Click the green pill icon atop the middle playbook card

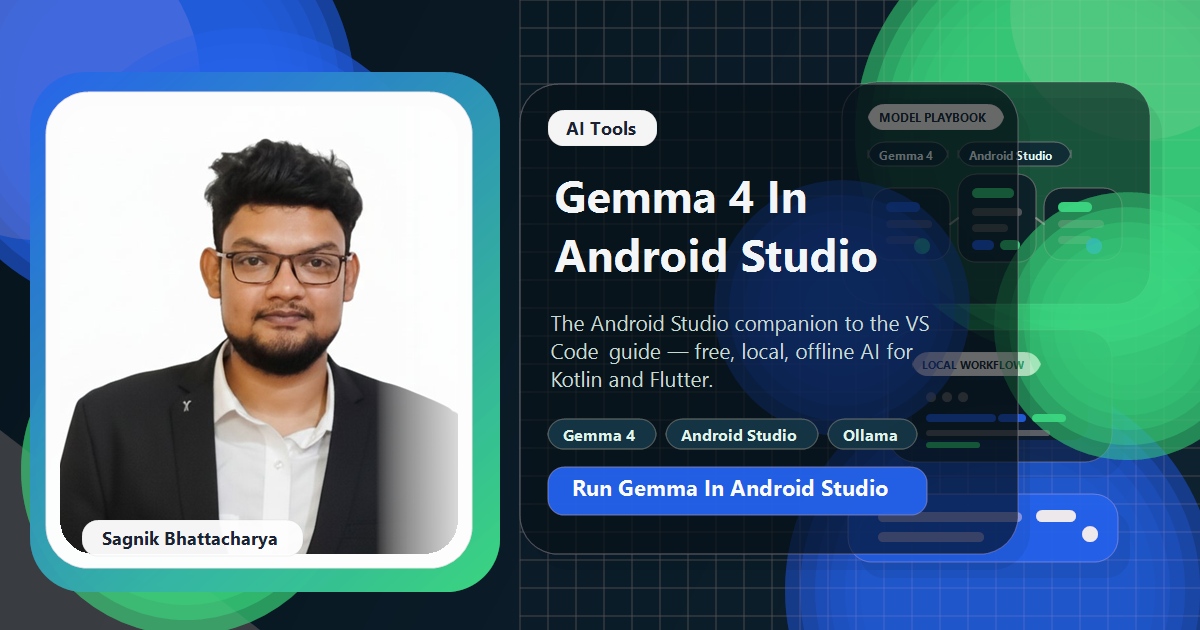[x=992, y=194]
